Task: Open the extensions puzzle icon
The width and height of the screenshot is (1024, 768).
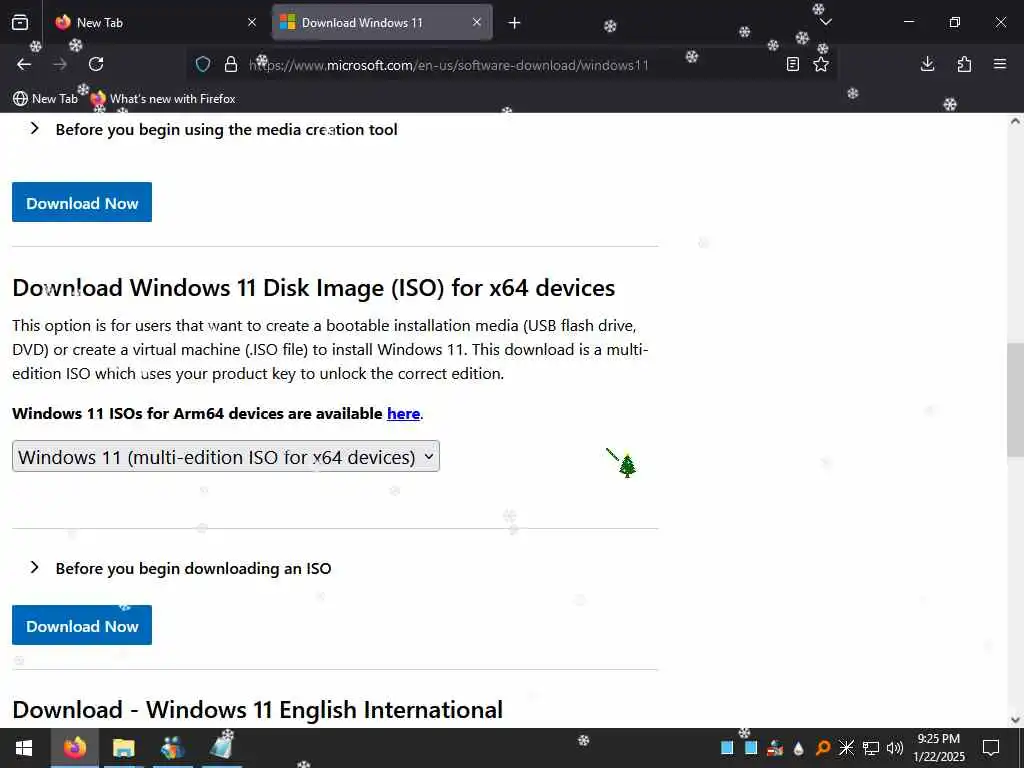Action: point(964,64)
